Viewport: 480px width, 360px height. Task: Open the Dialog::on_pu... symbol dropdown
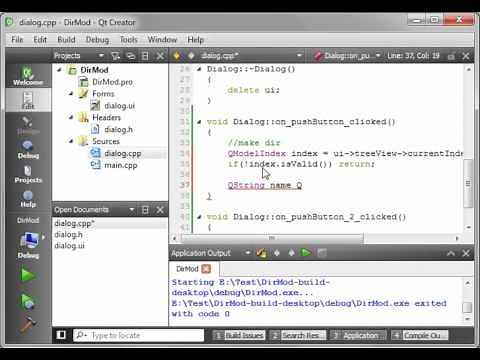point(378,56)
